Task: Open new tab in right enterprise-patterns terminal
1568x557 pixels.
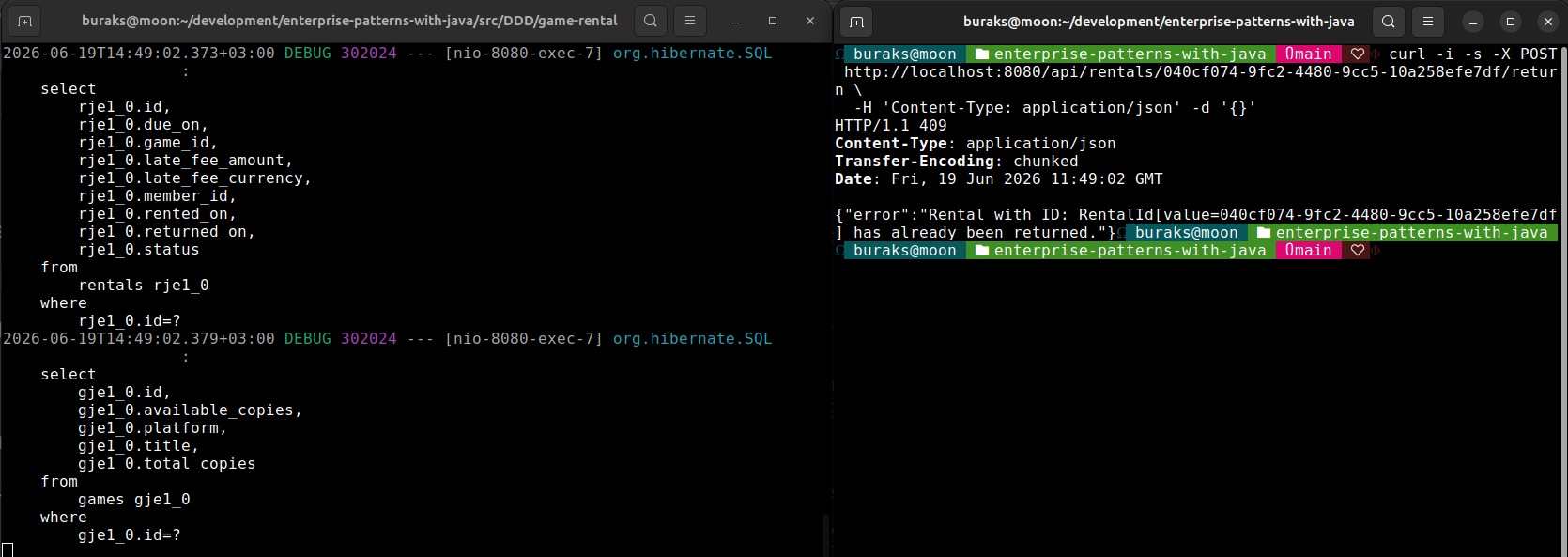Action: click(x=856, y=21)
